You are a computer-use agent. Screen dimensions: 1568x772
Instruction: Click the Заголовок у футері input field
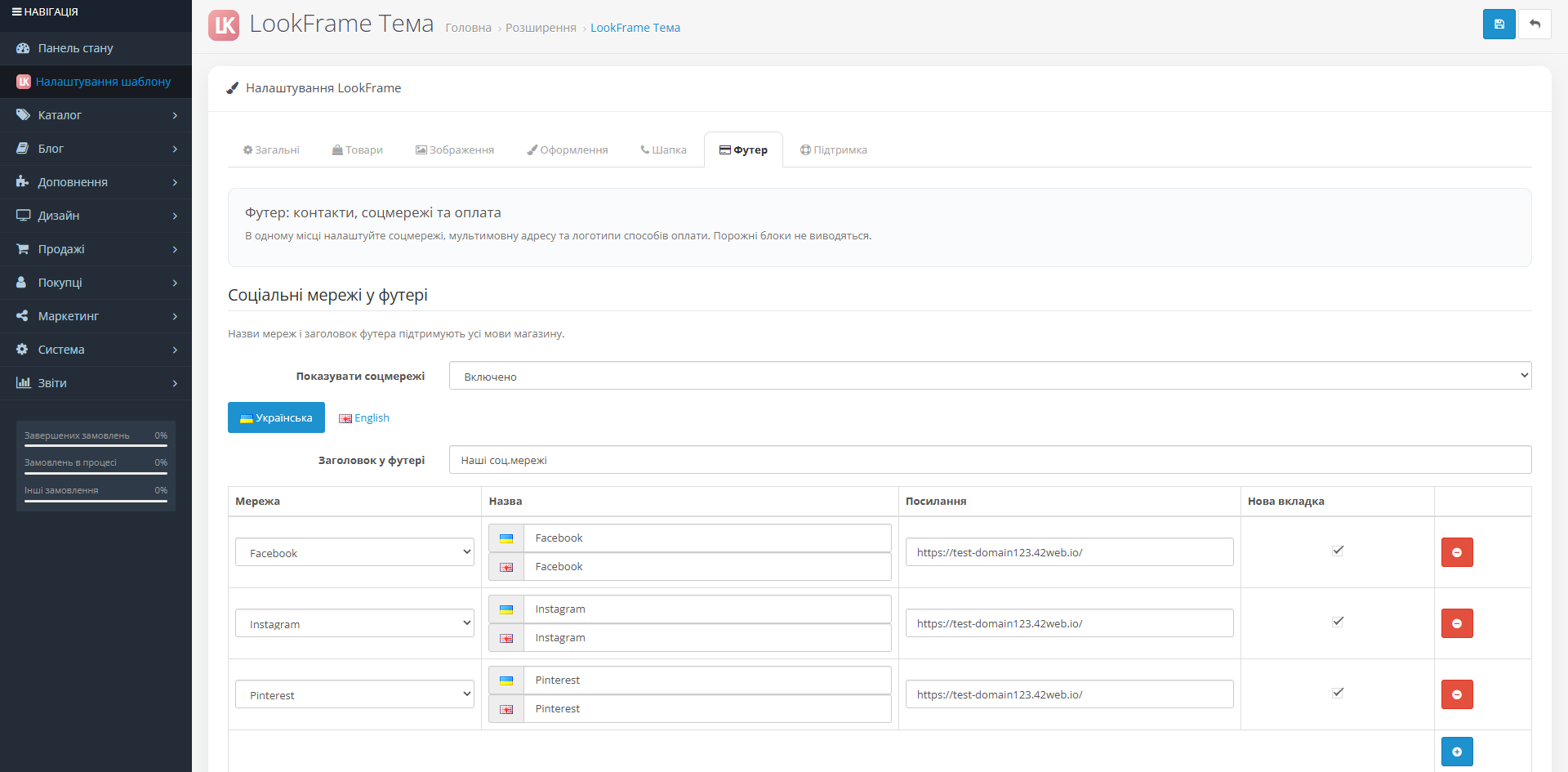coord(990,460)
